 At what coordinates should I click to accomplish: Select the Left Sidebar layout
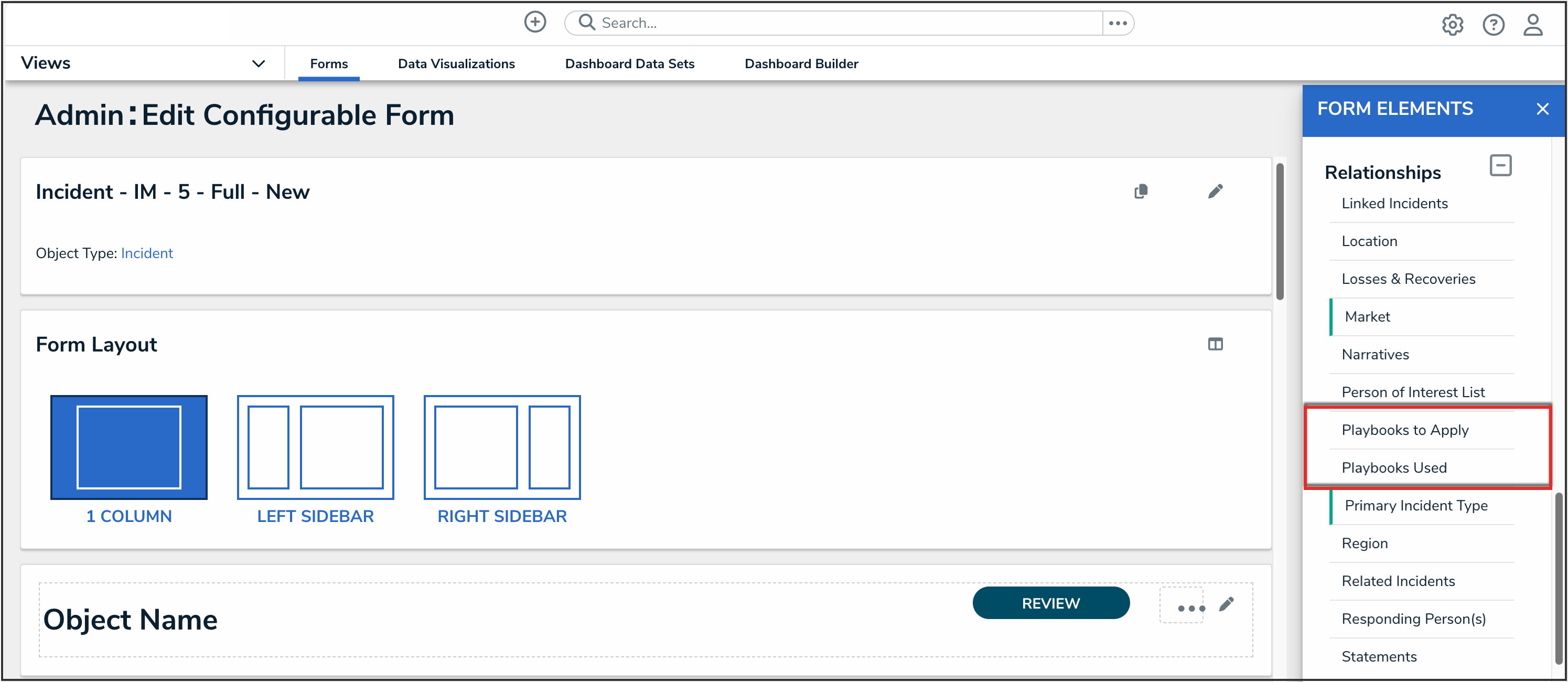pos(315,447)
